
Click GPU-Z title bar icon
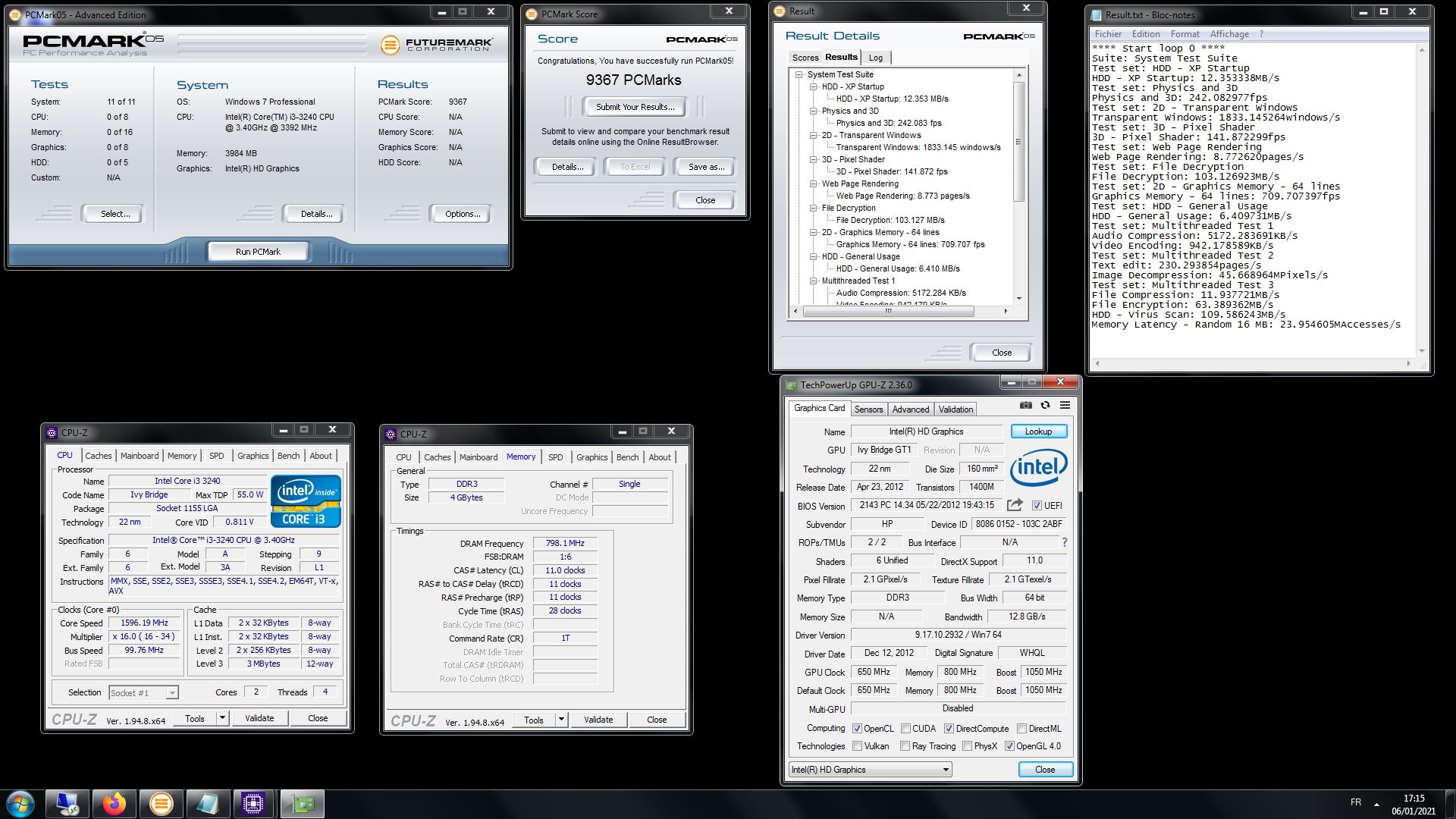pyautogui.click(x=792, y=385)
